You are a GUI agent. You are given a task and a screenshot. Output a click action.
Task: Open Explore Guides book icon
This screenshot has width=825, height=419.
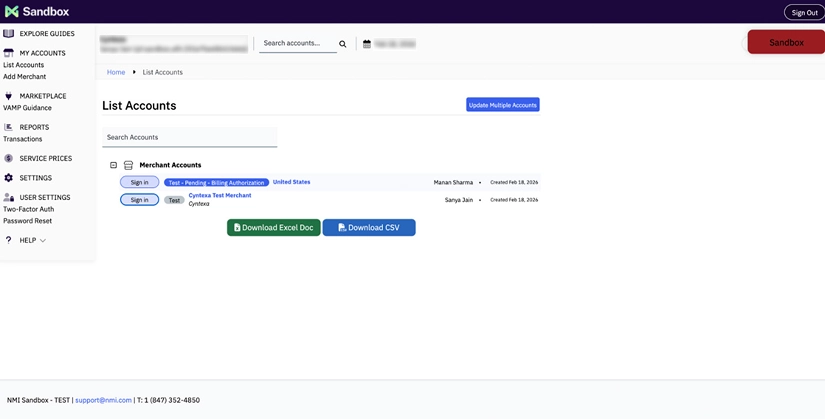click(8, 34)
